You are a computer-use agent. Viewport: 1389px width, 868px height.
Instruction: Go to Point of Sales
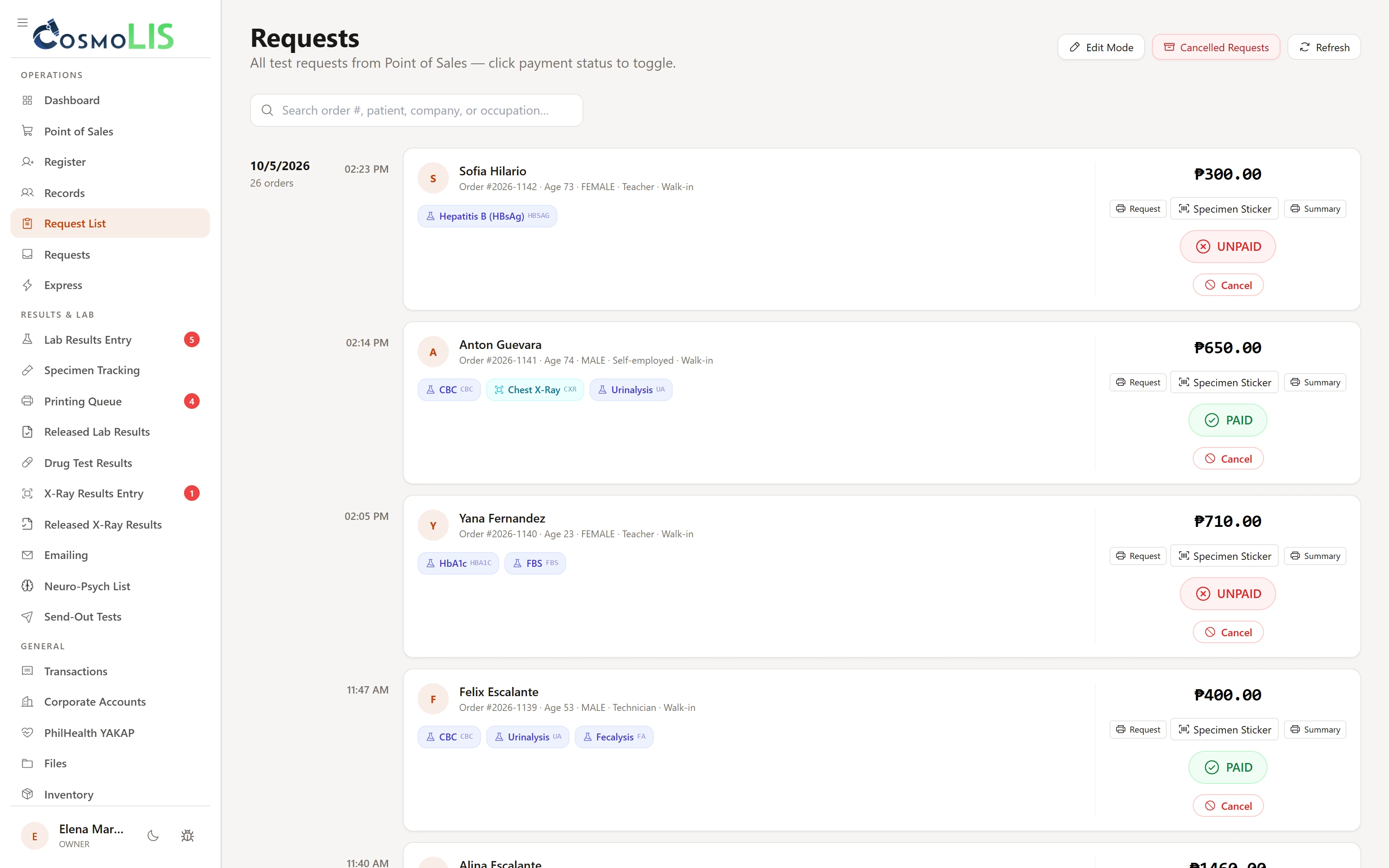(110, 131)
